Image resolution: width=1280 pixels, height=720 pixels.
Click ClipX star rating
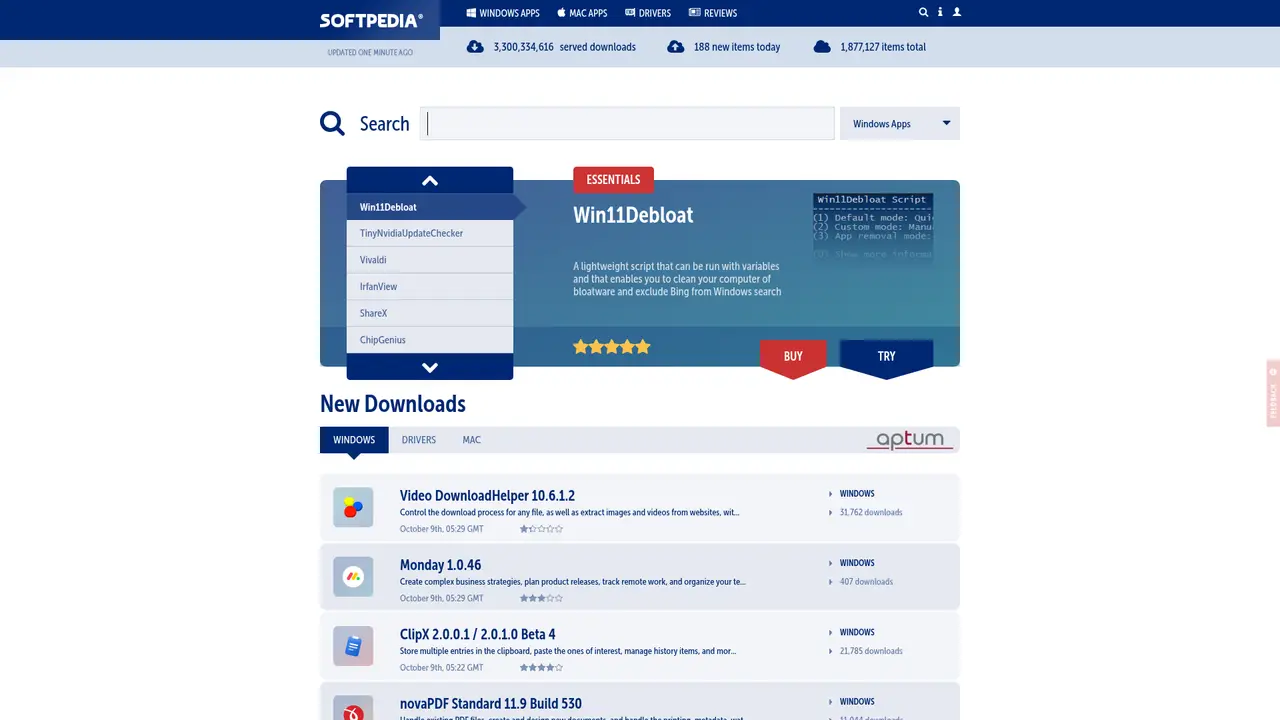click(x=541, y=667)
